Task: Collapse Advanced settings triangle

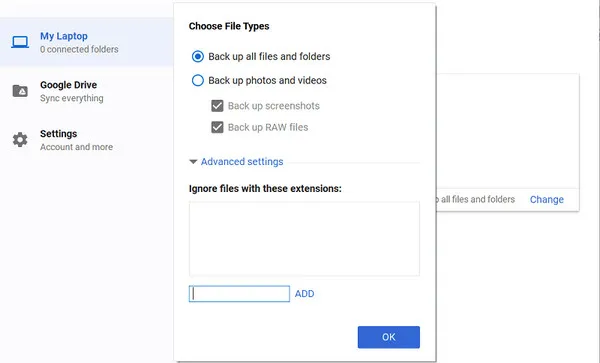Action: click(x=193, y=162)
